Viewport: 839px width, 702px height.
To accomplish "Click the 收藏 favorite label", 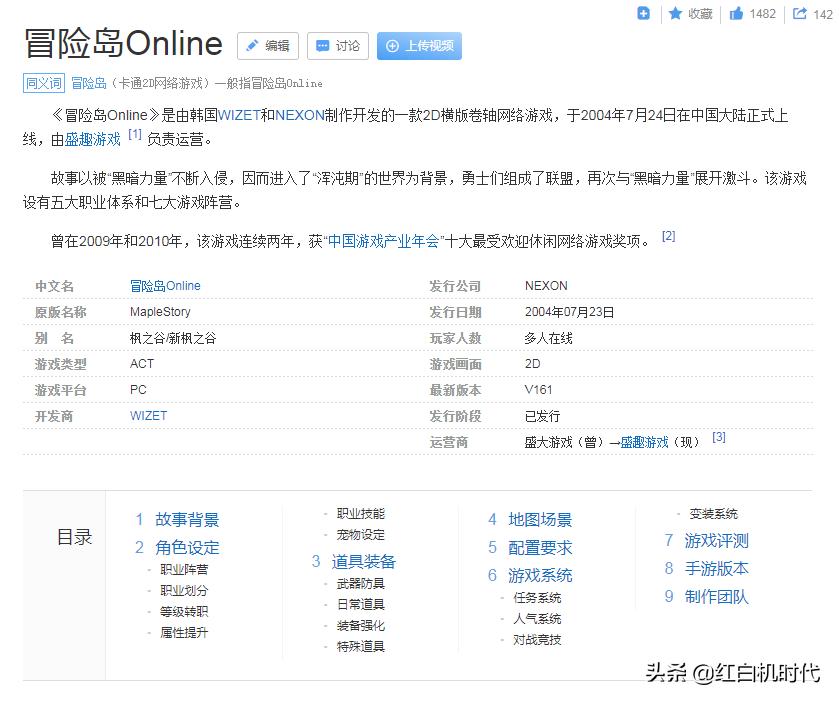I will point(700,14).
